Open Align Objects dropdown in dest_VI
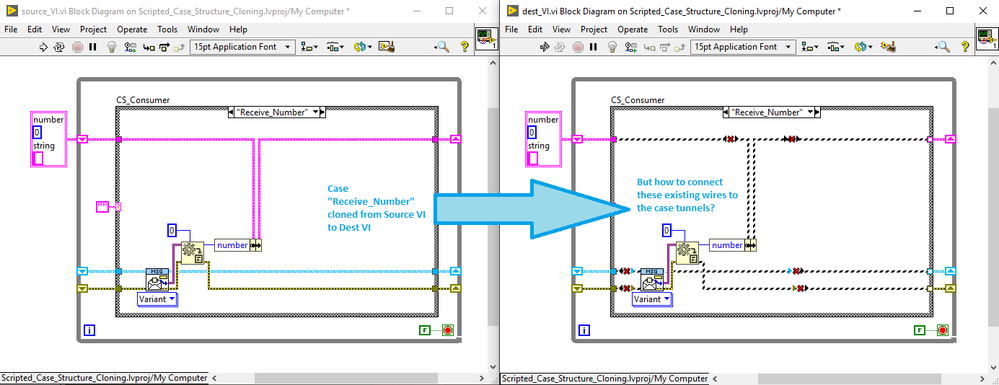 pyautogui.click(x=810, y=47)
